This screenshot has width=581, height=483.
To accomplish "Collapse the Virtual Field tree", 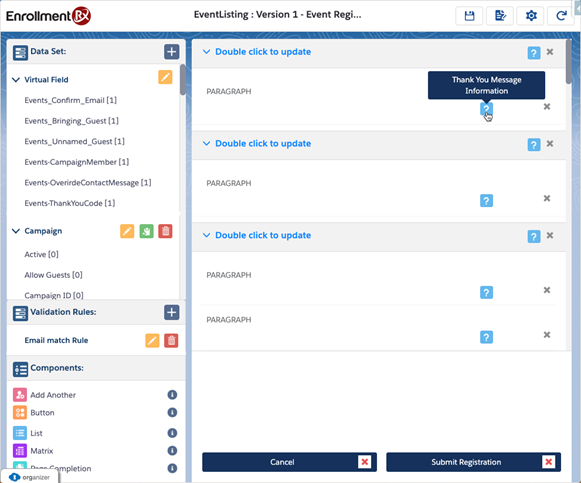I will coord(16,80).
